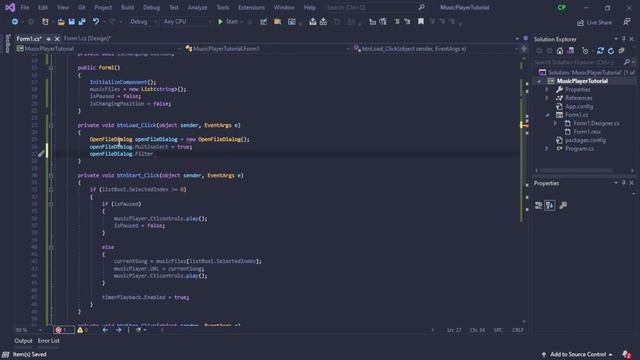Expand the Program.cs node
Screen dimensions: 640x360
547,149
